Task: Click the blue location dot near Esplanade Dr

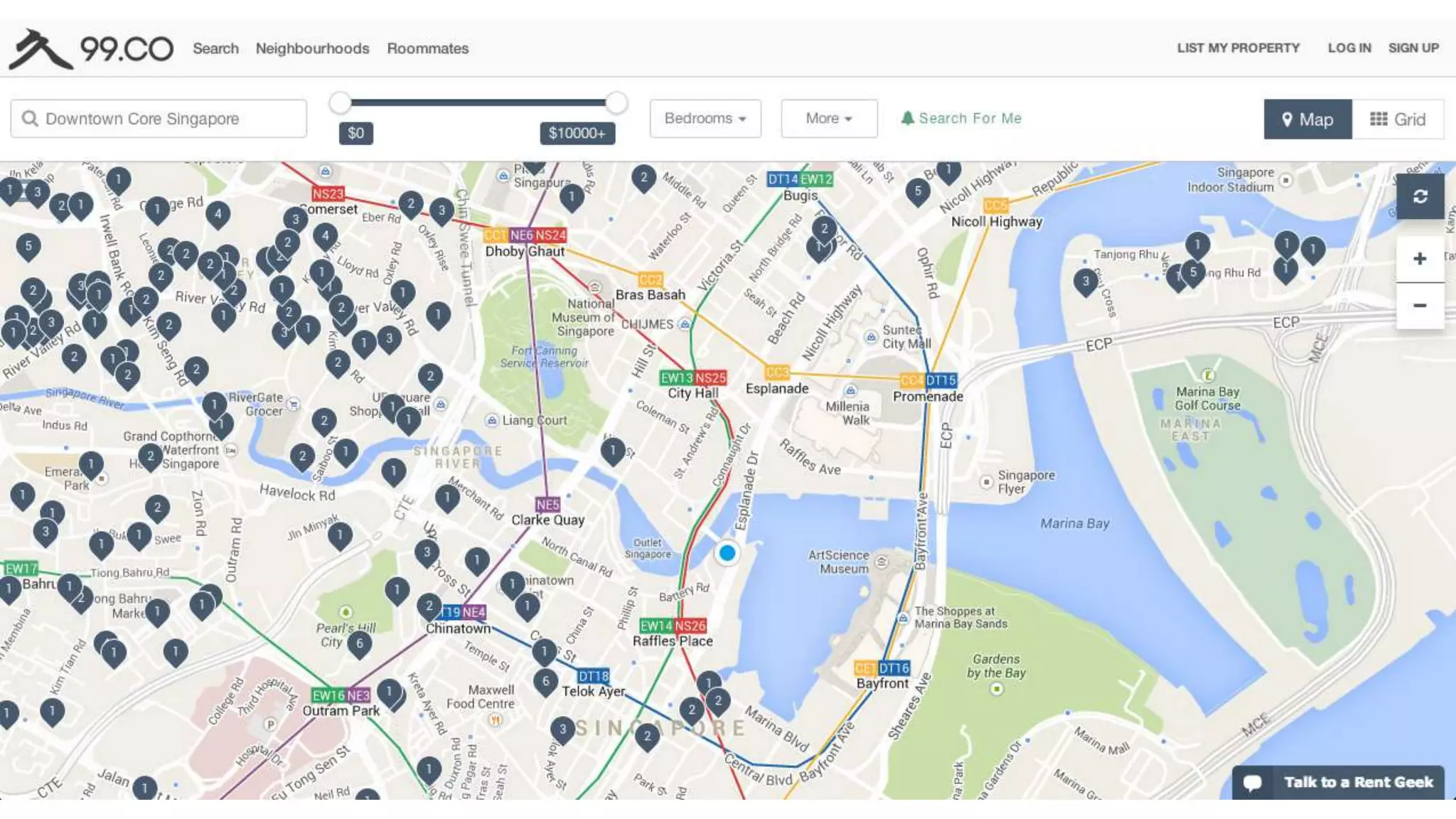Action: point(727,553)
